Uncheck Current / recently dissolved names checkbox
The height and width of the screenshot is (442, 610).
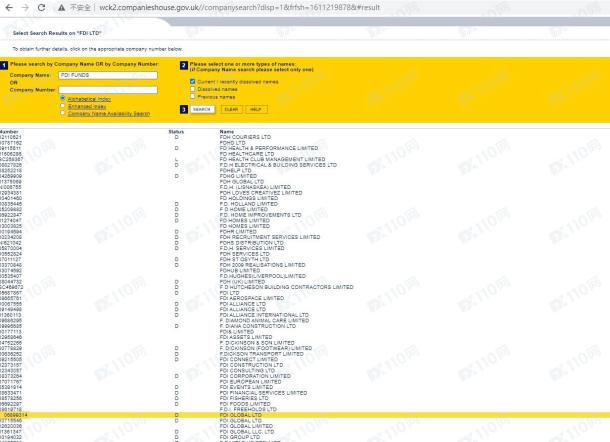point(192,81)
